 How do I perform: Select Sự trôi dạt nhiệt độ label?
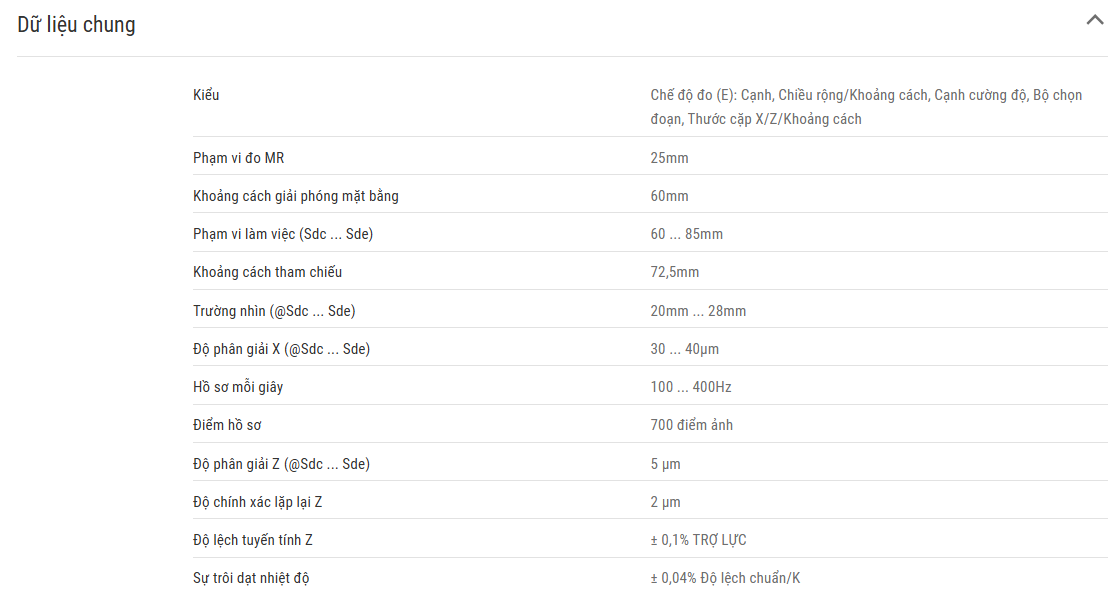[251, 578]
